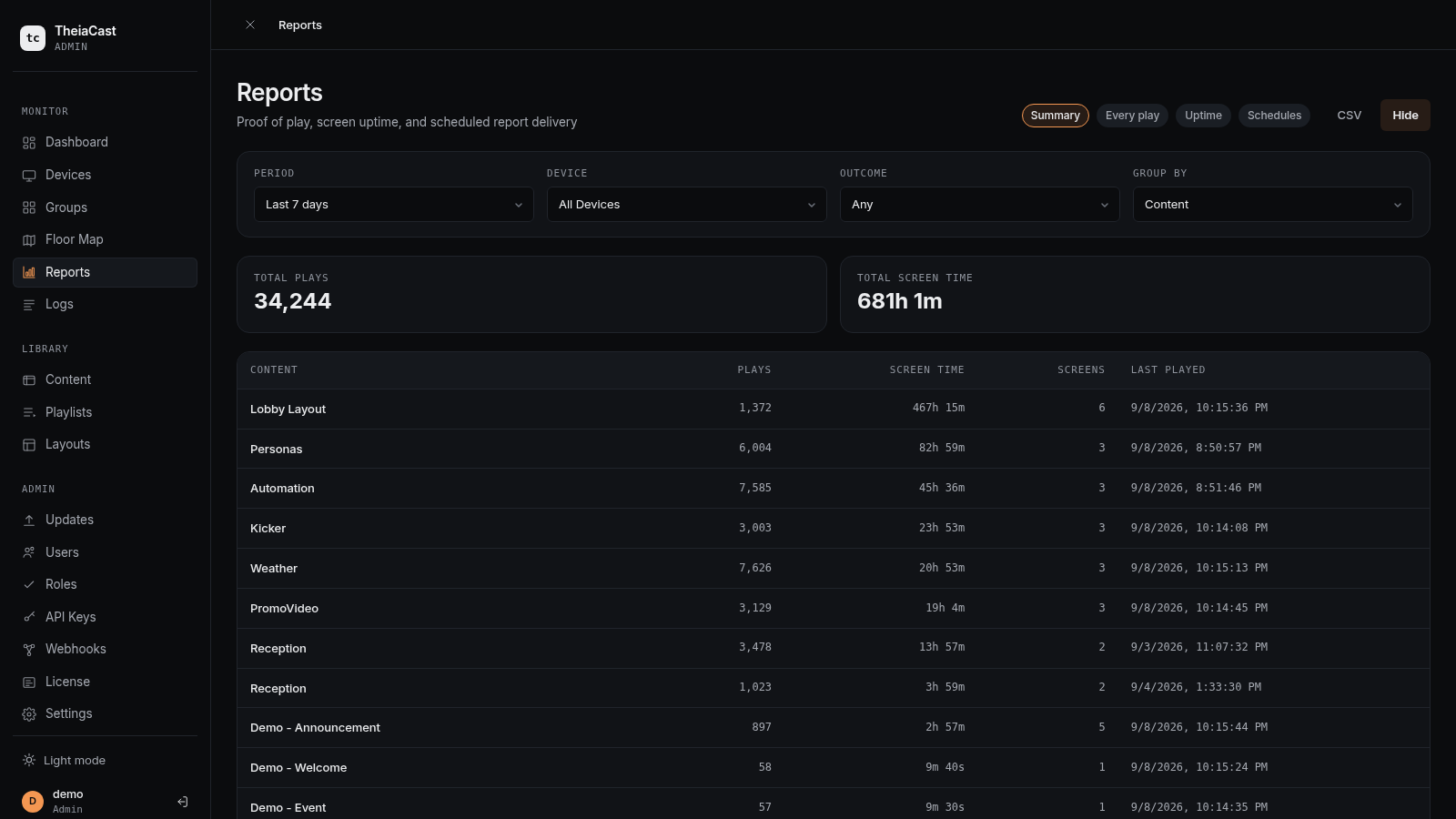Click the Updates upload icon
The image size is (1456, 819).
pyautogui.click(x=29, y=521)
